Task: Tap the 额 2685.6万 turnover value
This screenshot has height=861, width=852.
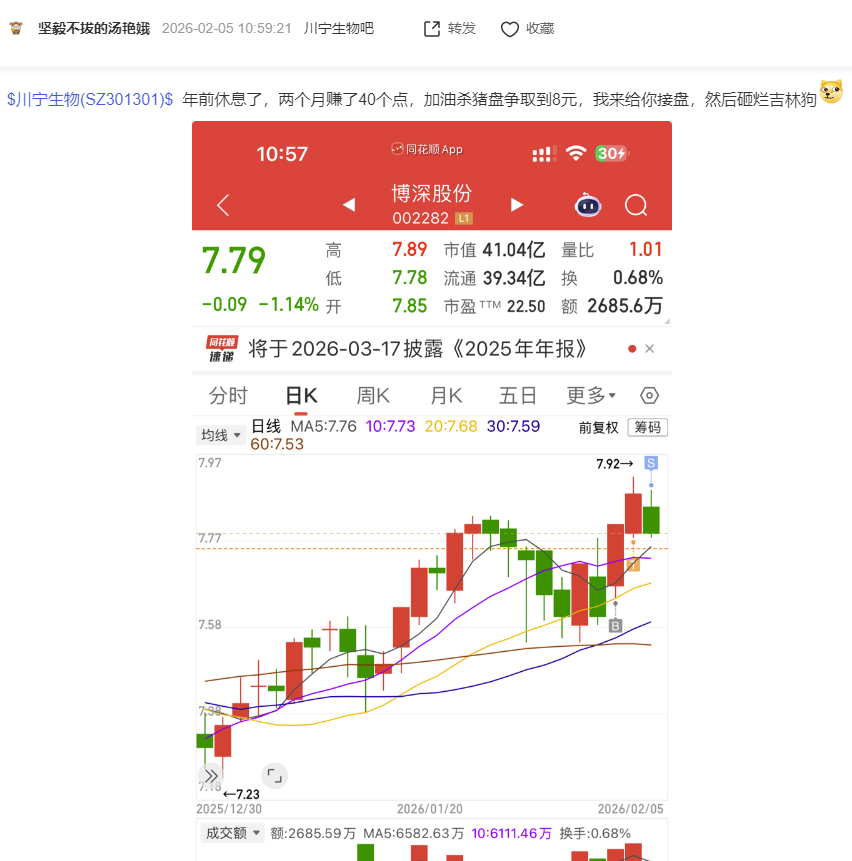Action: [612, 306]
